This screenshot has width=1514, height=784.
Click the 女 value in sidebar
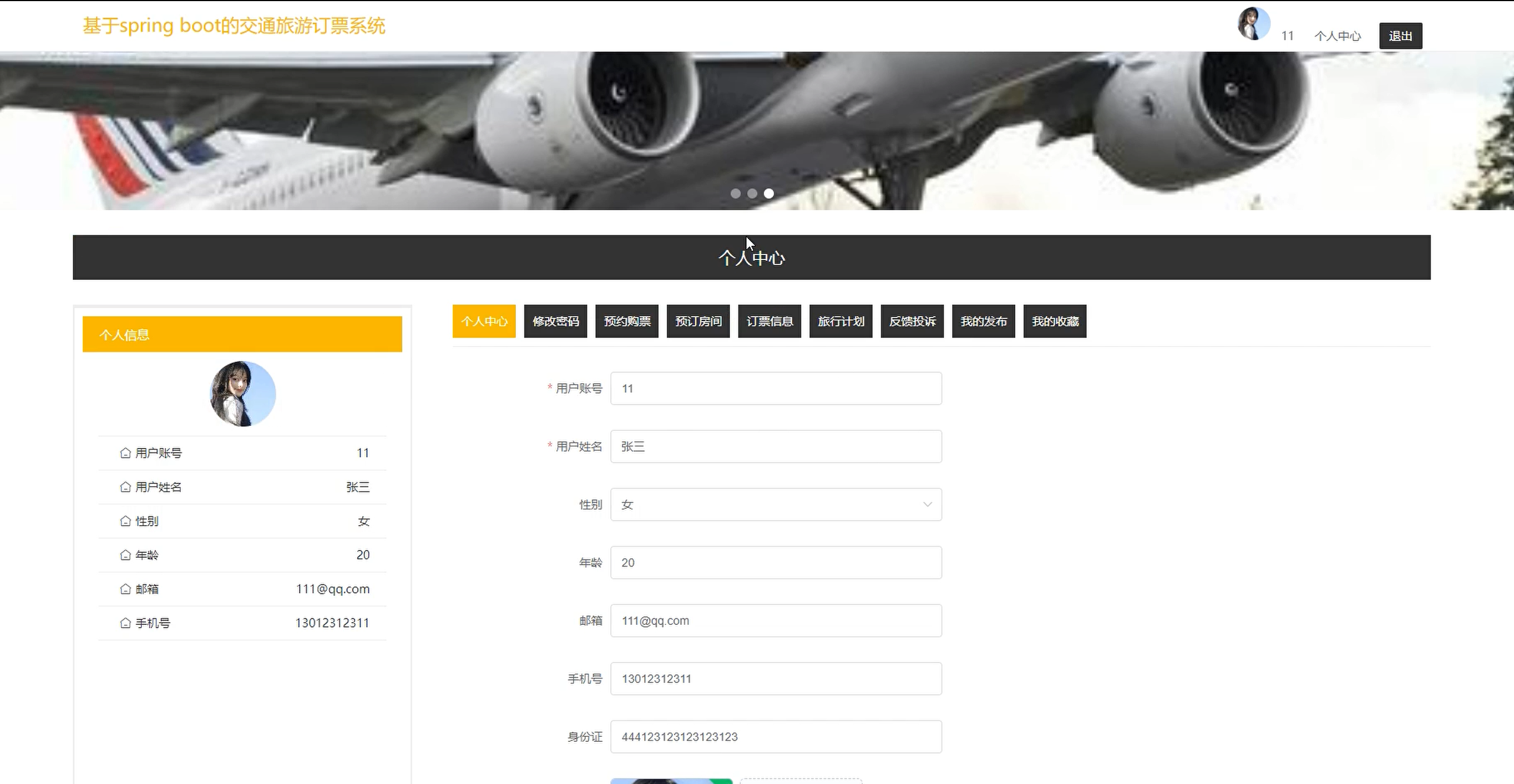364,521
